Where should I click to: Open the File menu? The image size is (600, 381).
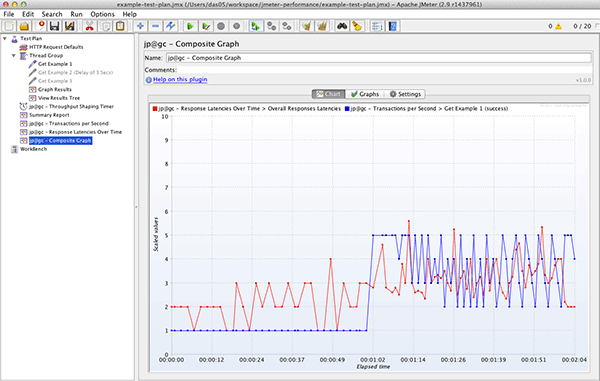[x=8, y=14]
